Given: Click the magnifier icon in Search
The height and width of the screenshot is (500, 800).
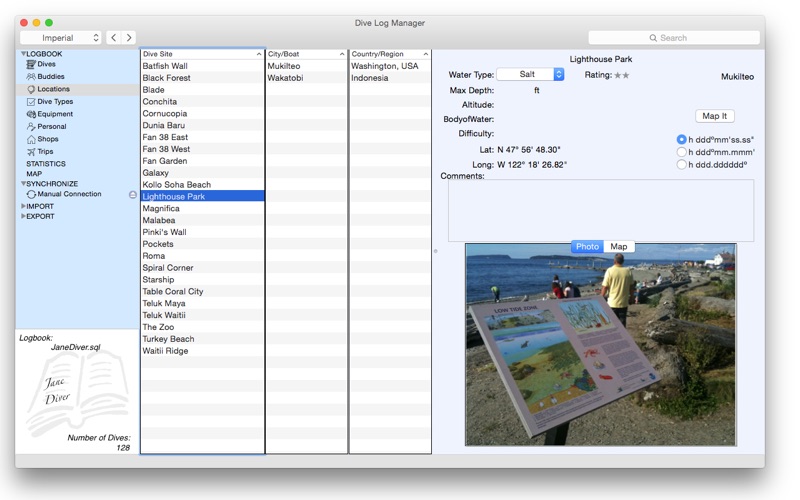Looking at the screenshot, I should click(653, 38).
